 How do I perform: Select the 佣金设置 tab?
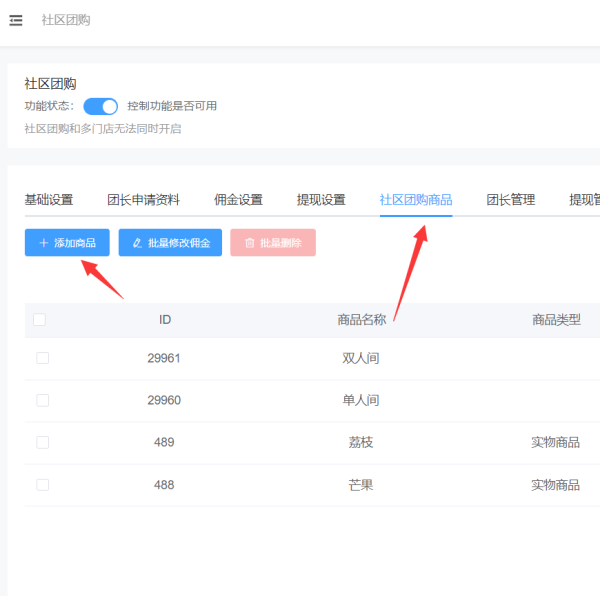click(238, 199)
